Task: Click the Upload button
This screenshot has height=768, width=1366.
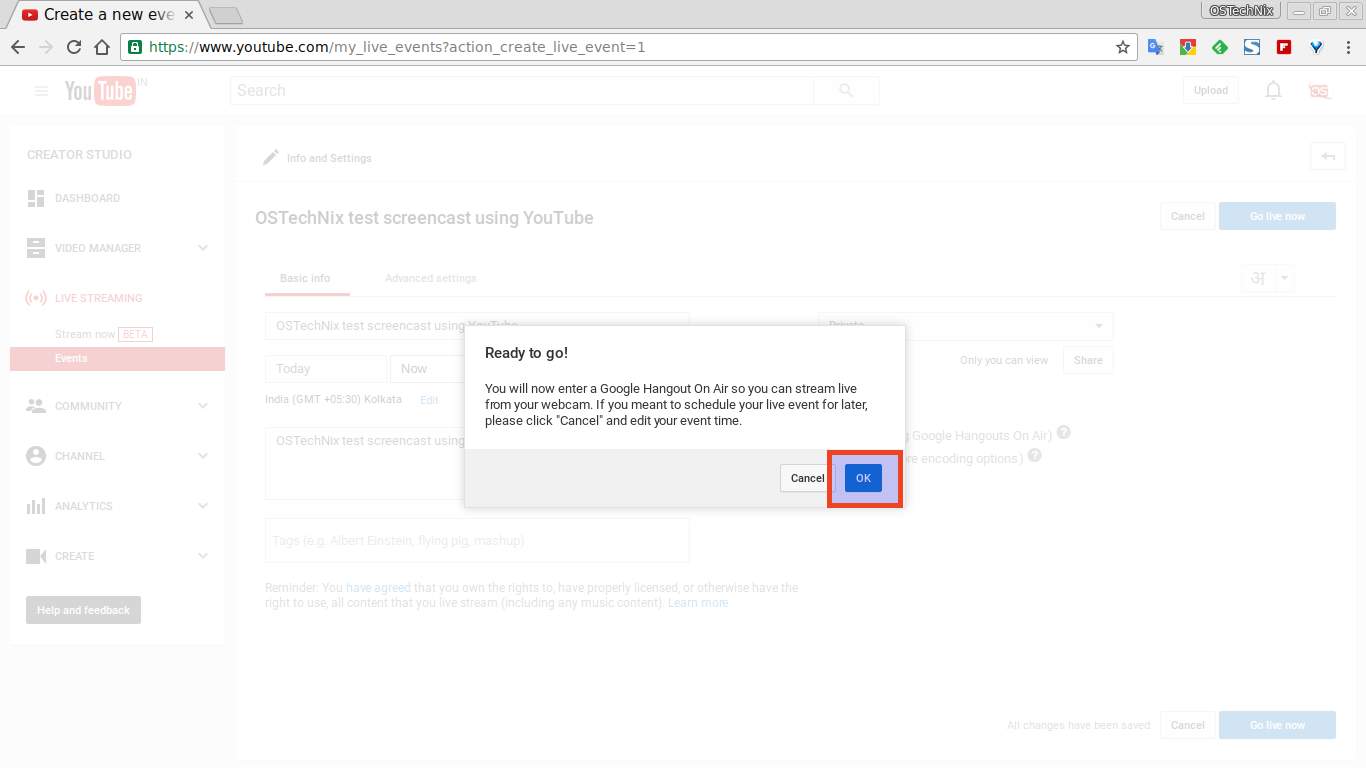Action: click(x=1210, y=90)
